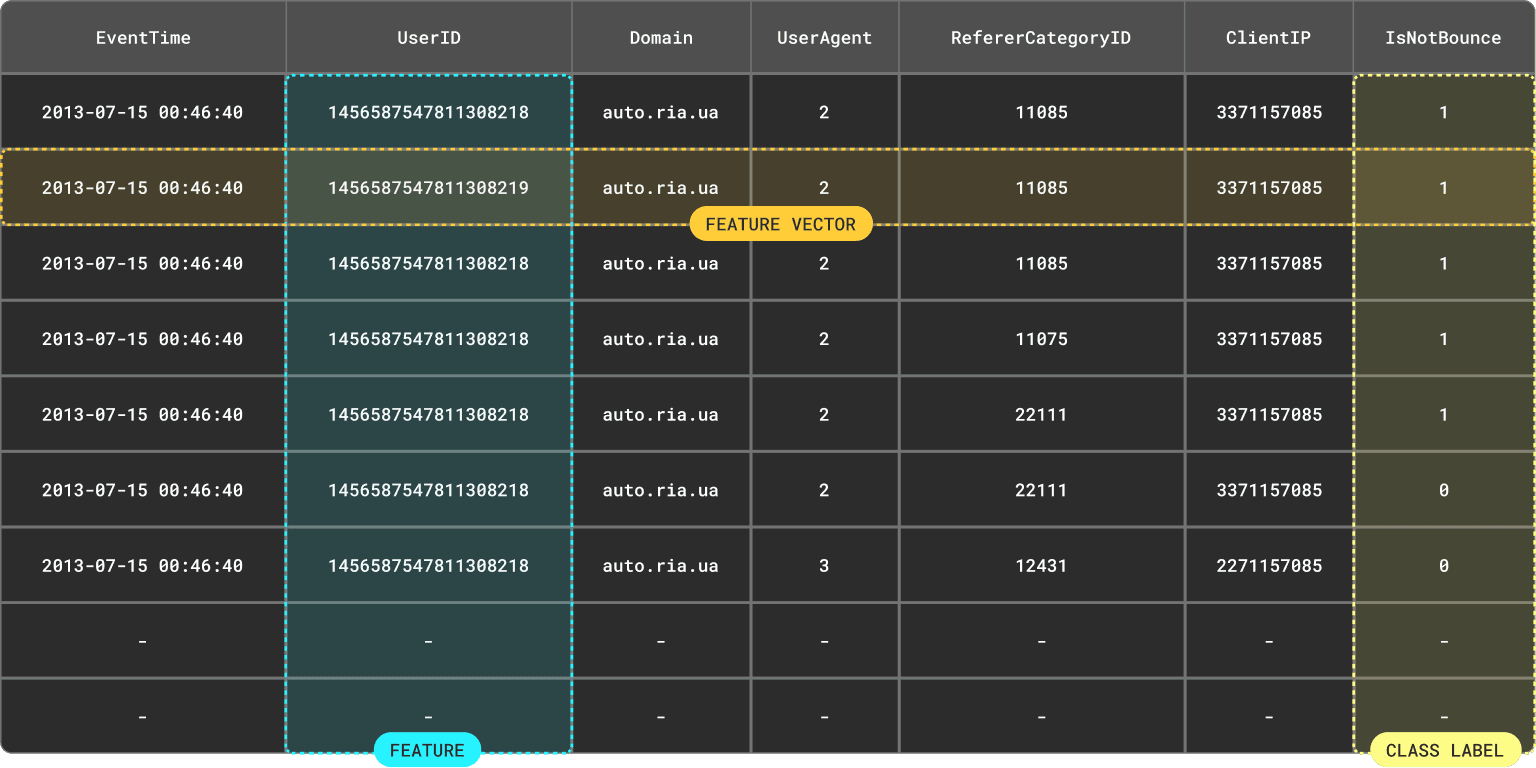The height and width of the screenshot is (768, 1536).
Task: Select the UserID cell ending in 308219
Action: tap(428, 188)
